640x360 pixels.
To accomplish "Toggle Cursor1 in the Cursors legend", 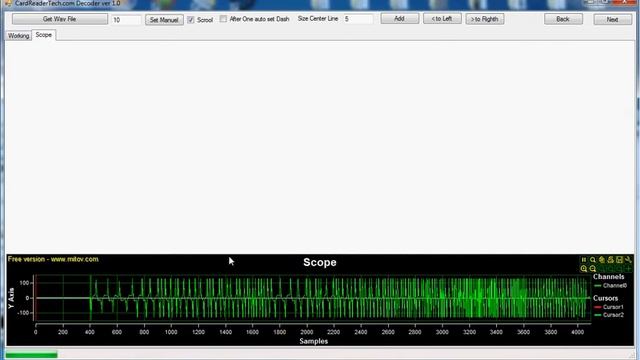I will [x=609, y=307].
